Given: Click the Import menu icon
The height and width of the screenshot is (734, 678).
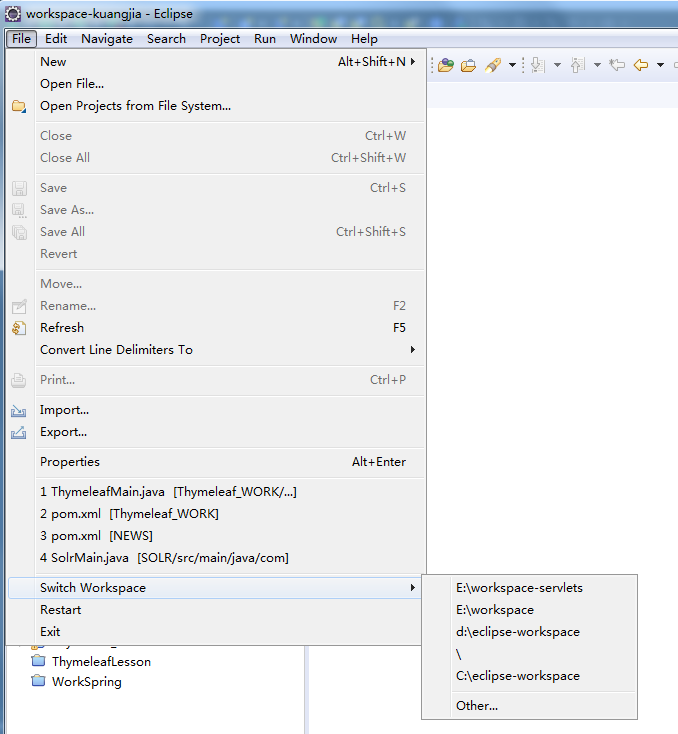Looking at the screenshot, I should pos(19,411).
